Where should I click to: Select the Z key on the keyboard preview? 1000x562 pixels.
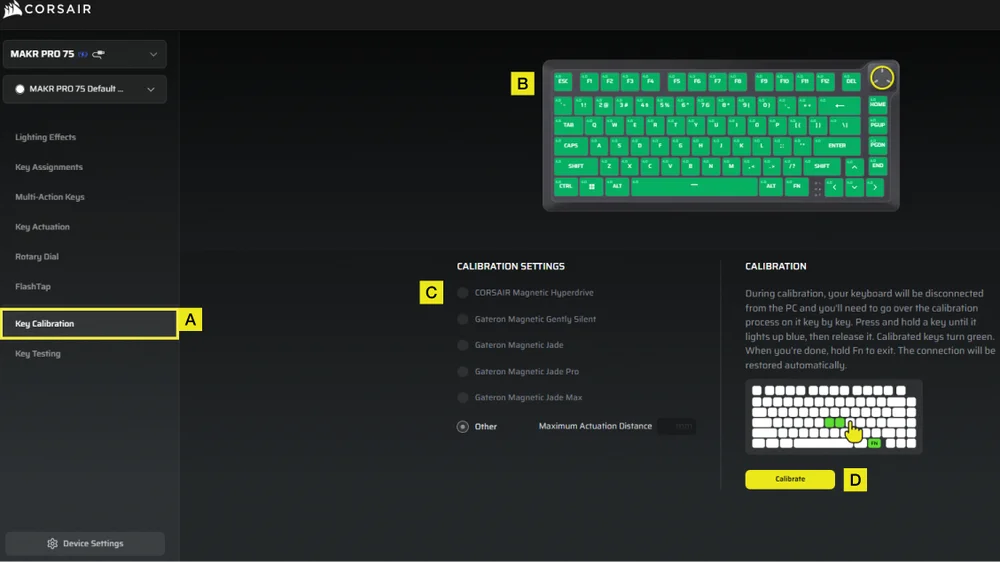(609, 166)
